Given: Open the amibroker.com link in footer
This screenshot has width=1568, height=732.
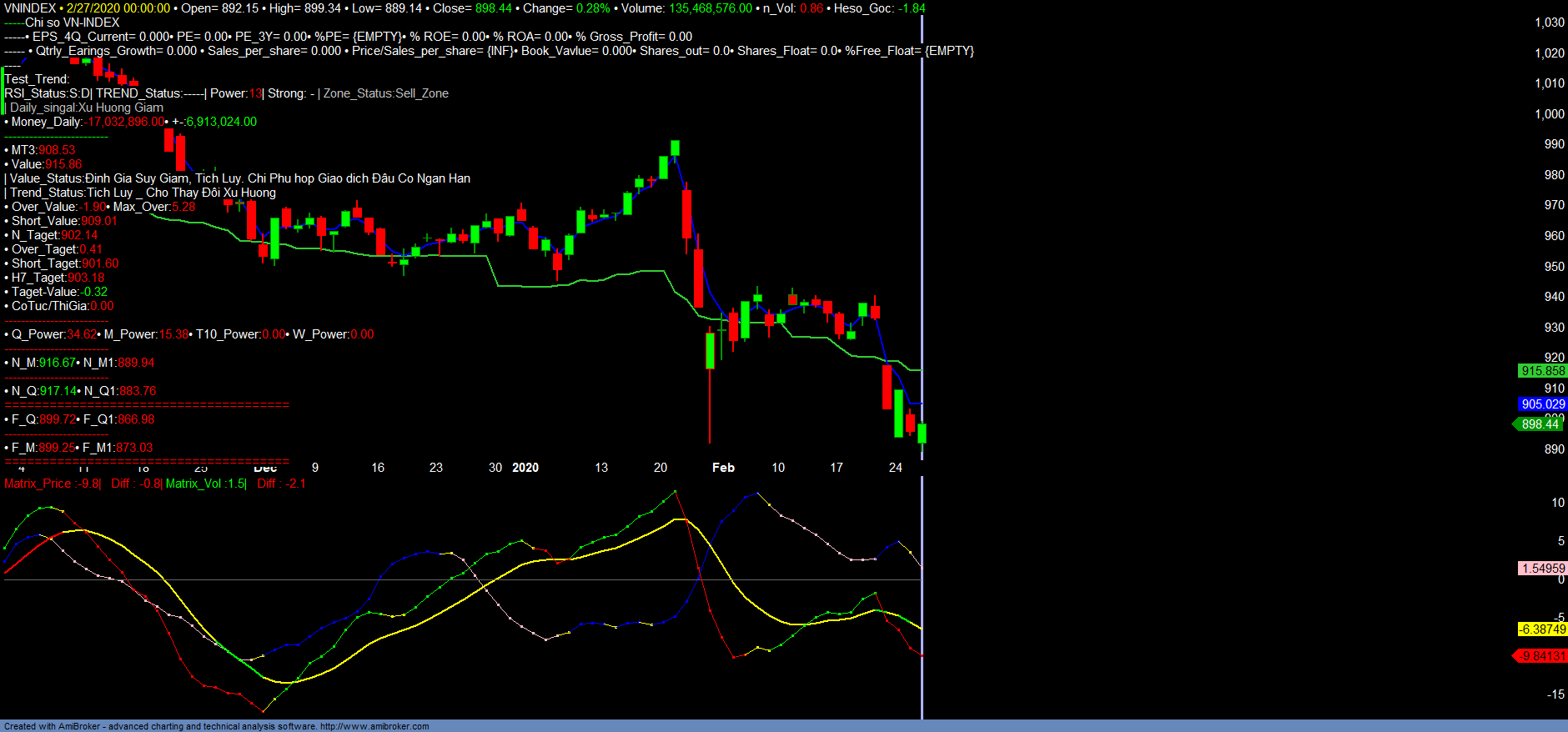Looking at the screenshot, I should (374, 726).
